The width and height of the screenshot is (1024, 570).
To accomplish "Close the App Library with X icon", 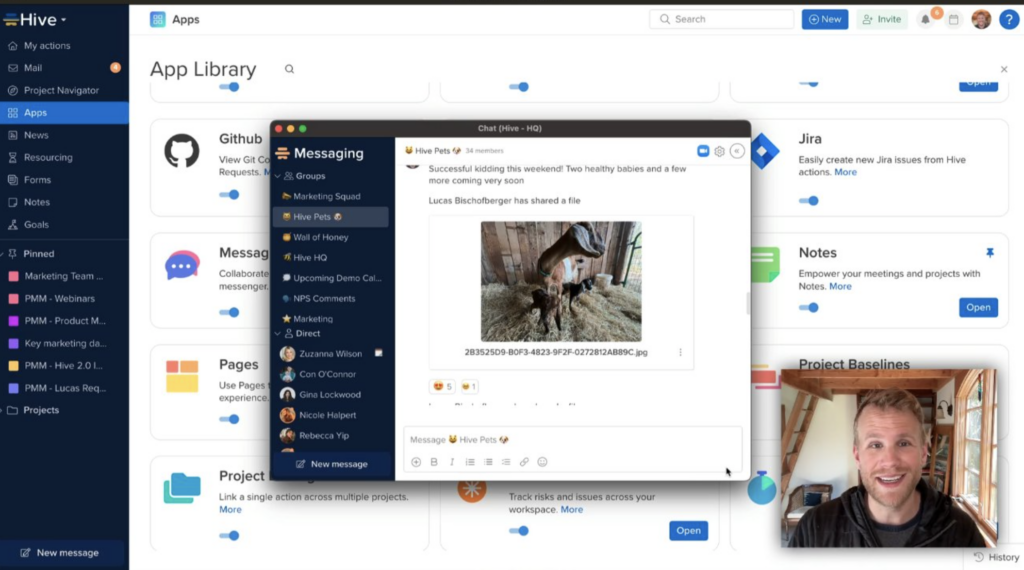I will pos(1004,69).
